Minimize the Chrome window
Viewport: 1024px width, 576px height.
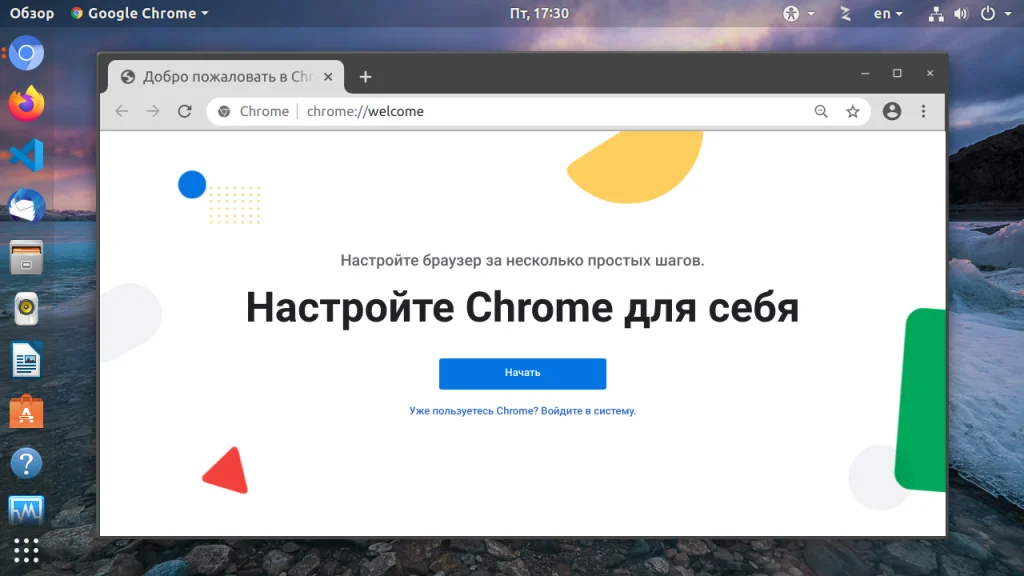865,73
